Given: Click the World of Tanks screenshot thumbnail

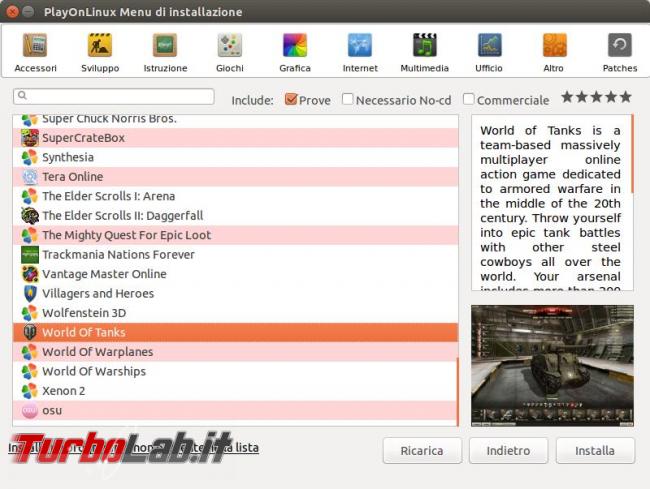Looking at the screenshot, I should [552, 366].
